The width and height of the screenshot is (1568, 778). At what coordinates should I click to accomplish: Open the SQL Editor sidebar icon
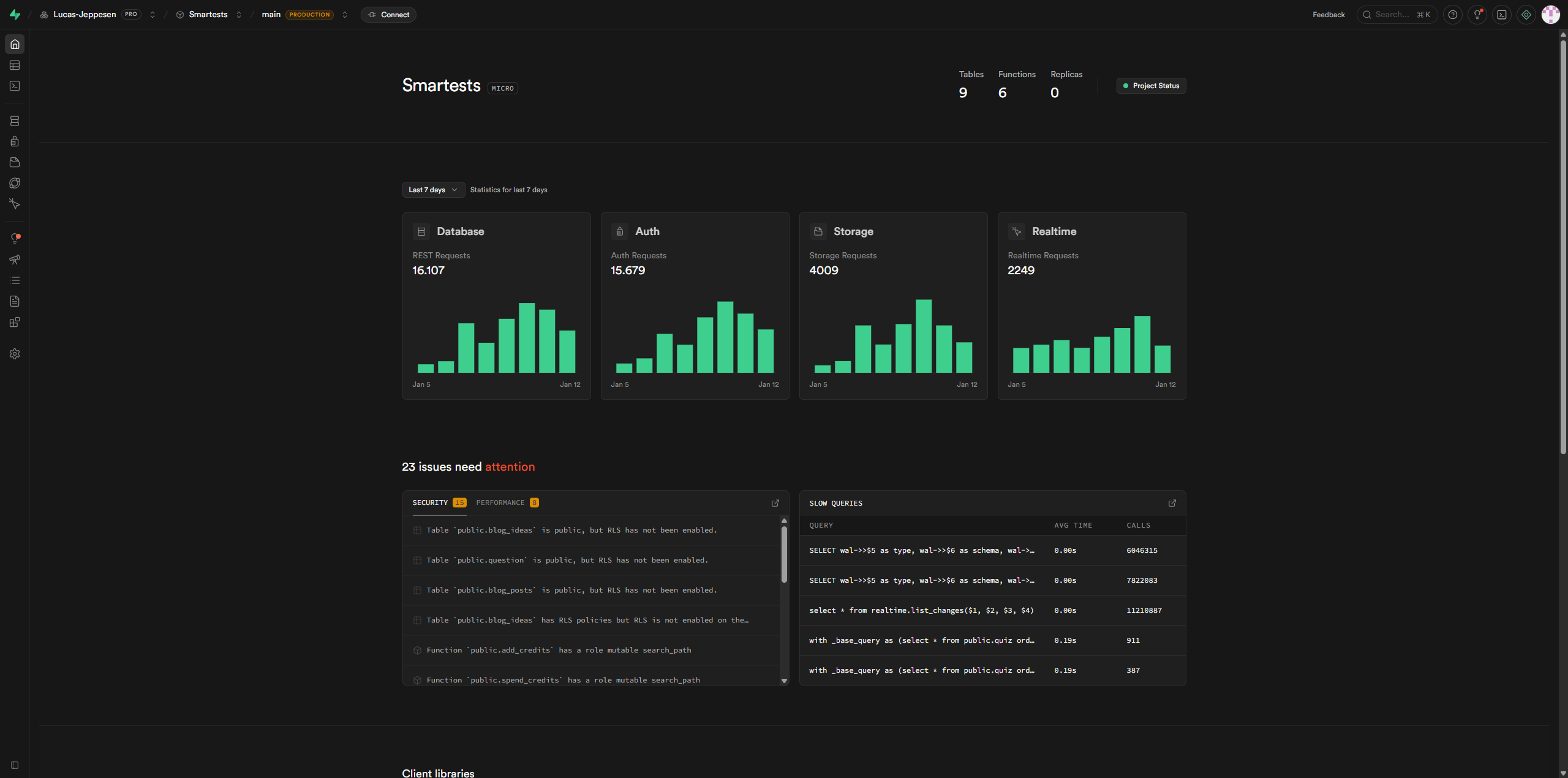click(x=15, y=86)
